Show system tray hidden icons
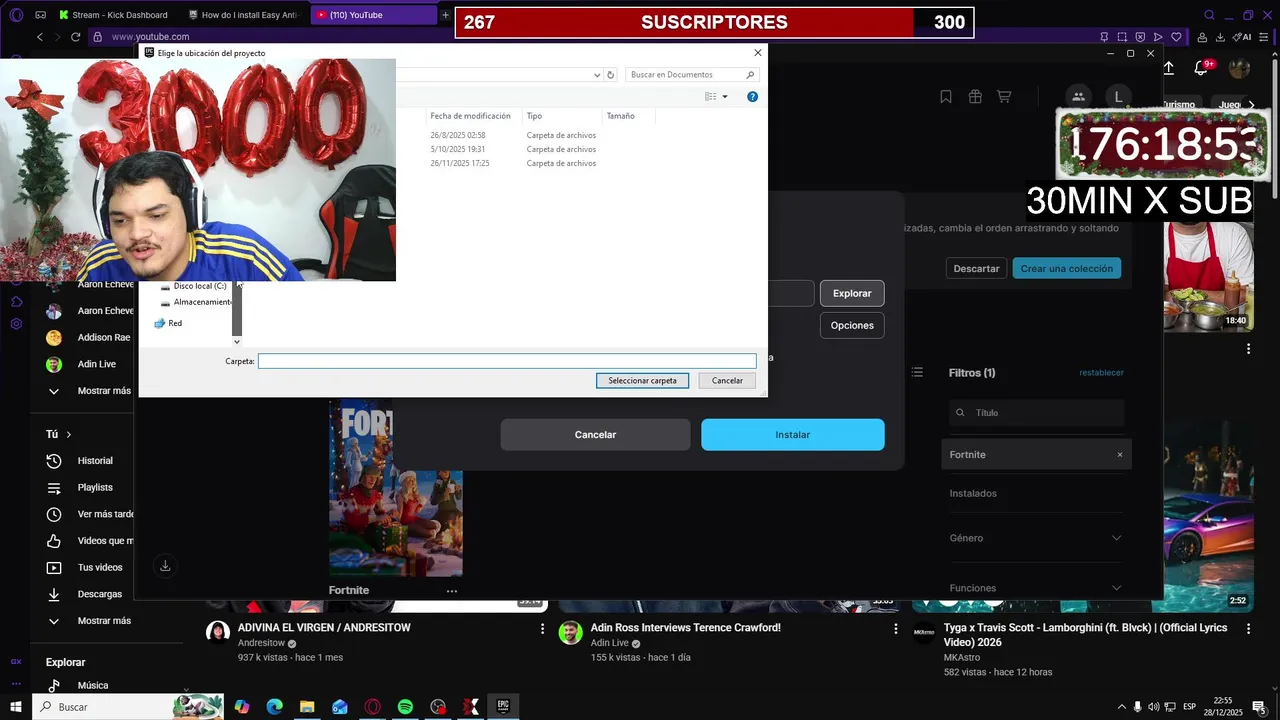Image resolution: width=1280 pixels, height=720 pixels. pyautogui.click(x=1121, y=707)
